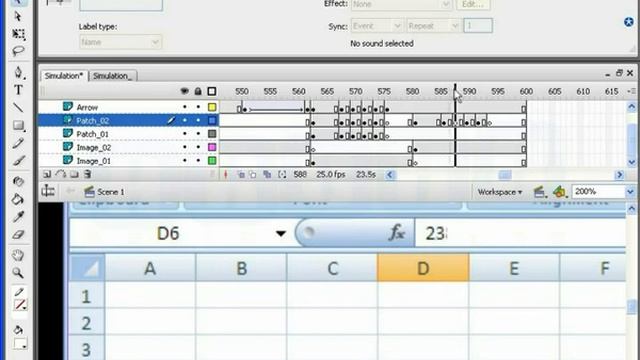The height and width of the screenshot is (360, 640).
Task: Select the Lasso tool
Action: click(18, 51)
